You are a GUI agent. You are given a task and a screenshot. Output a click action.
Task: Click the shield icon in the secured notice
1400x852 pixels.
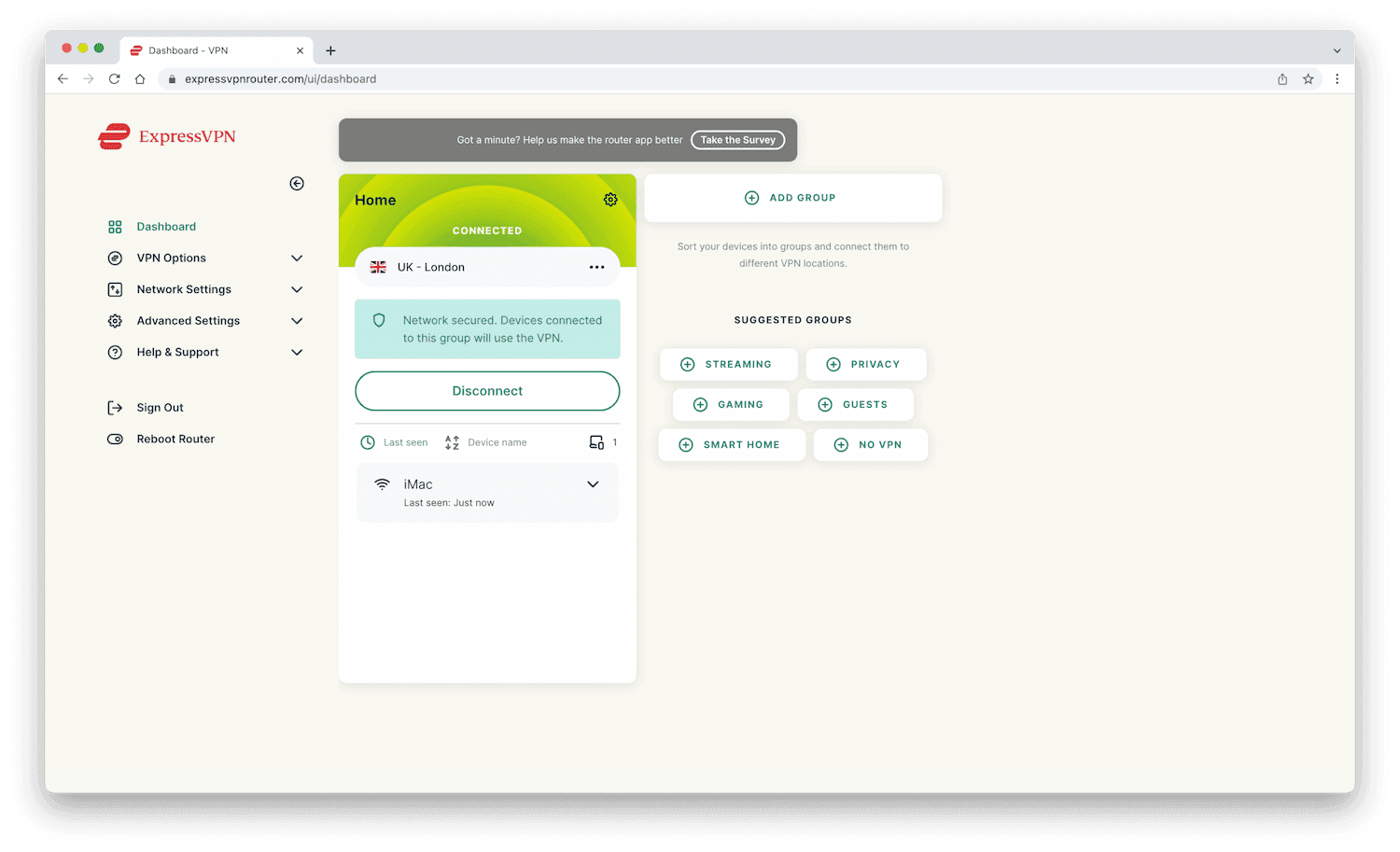click(379, 320)
